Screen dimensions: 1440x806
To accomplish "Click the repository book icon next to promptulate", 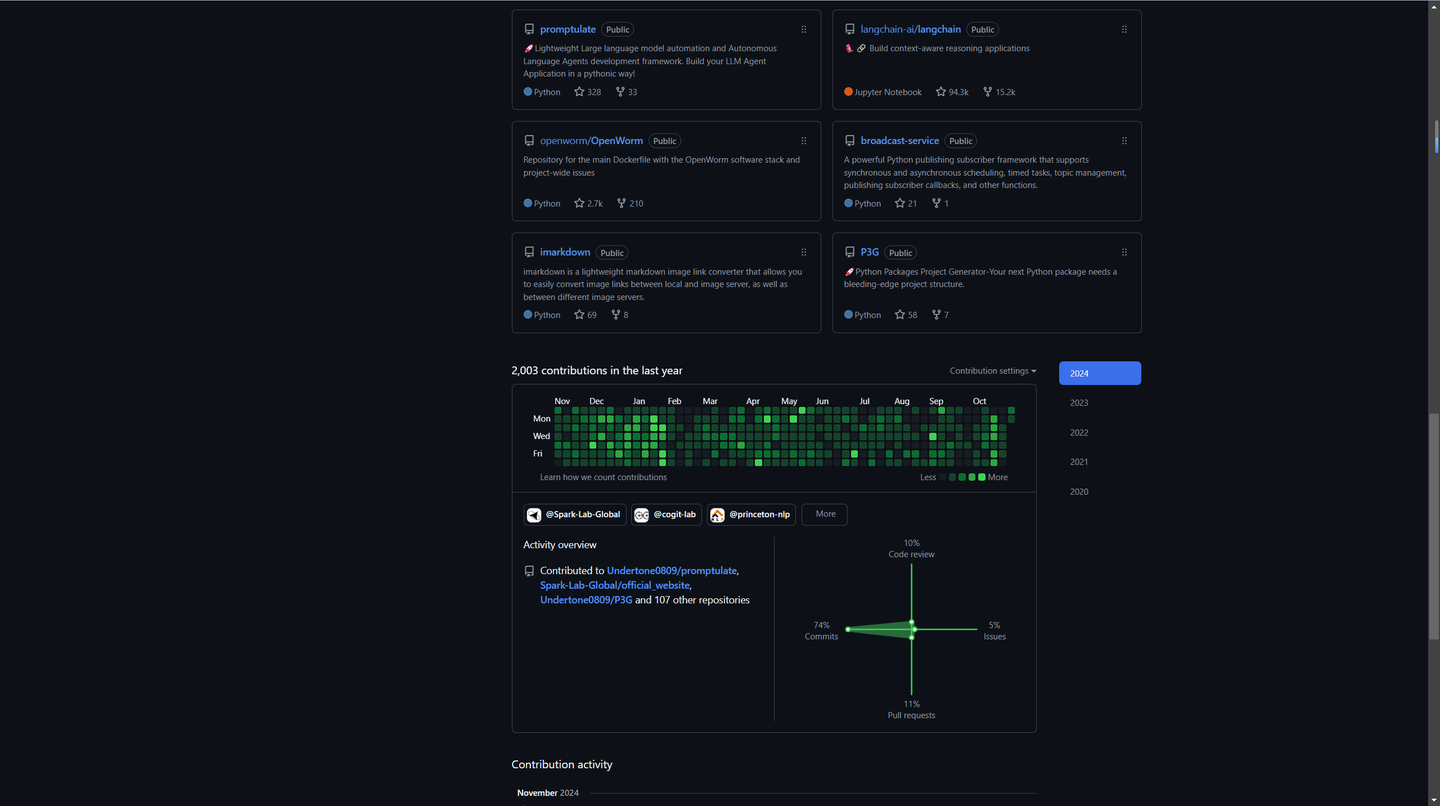I will coord(529,29).
